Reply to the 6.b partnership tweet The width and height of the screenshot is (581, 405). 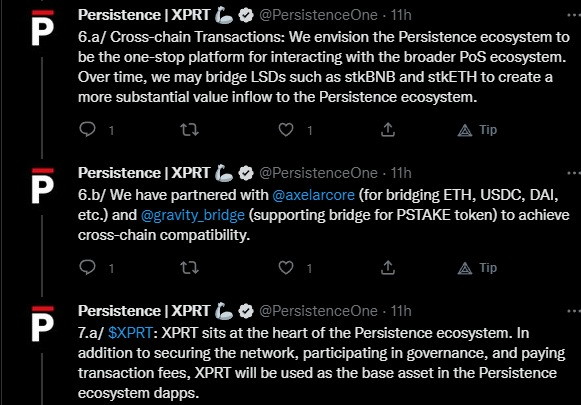pyautogui.click(x=87, y=268)
